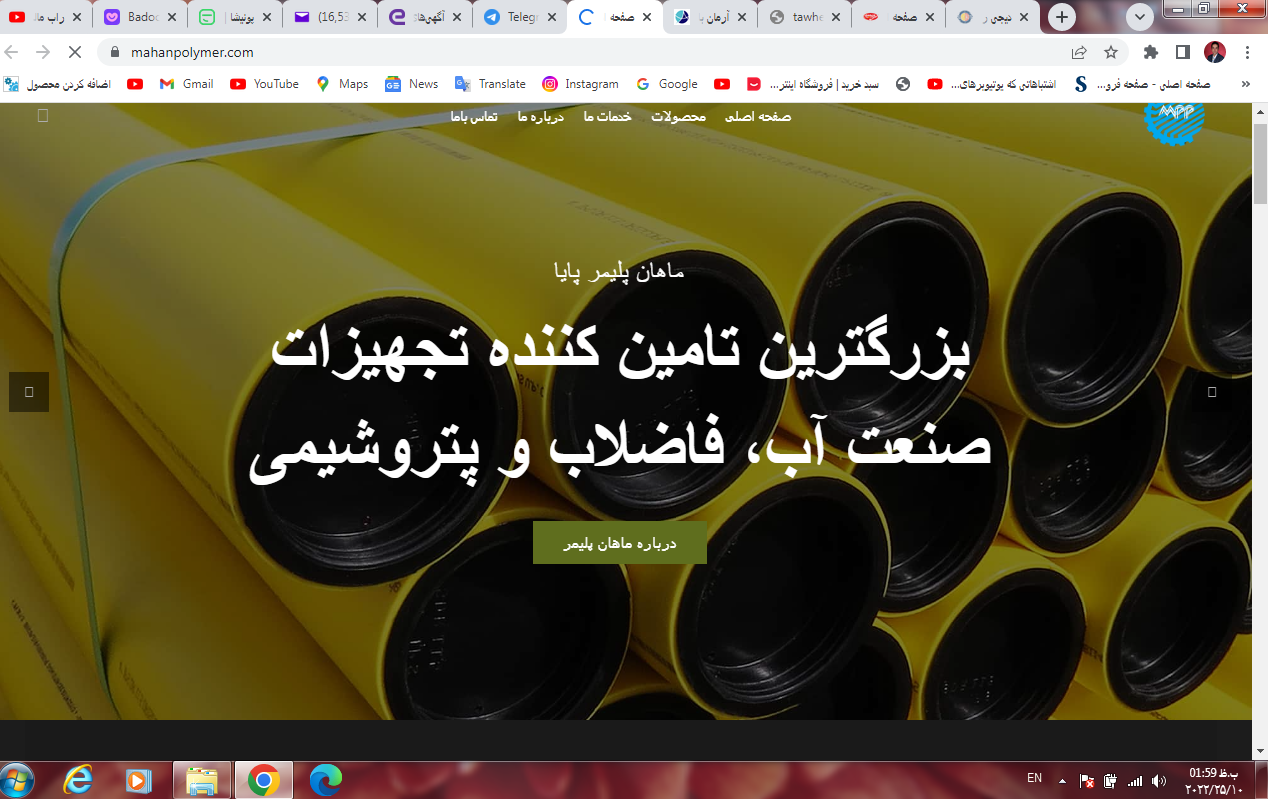1268x799 pixels.
Task: Click the درباره ماهان پلیمر button
Action: click(620, 543)
